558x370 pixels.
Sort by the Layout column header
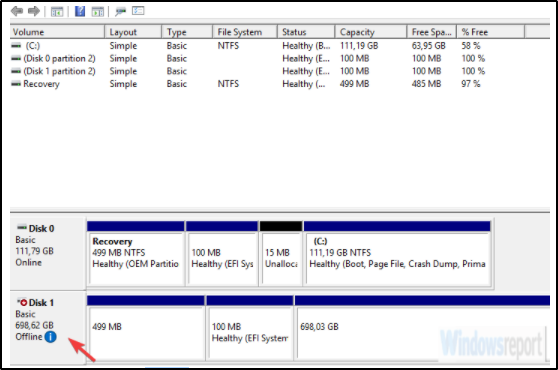[x=133, y=32]
